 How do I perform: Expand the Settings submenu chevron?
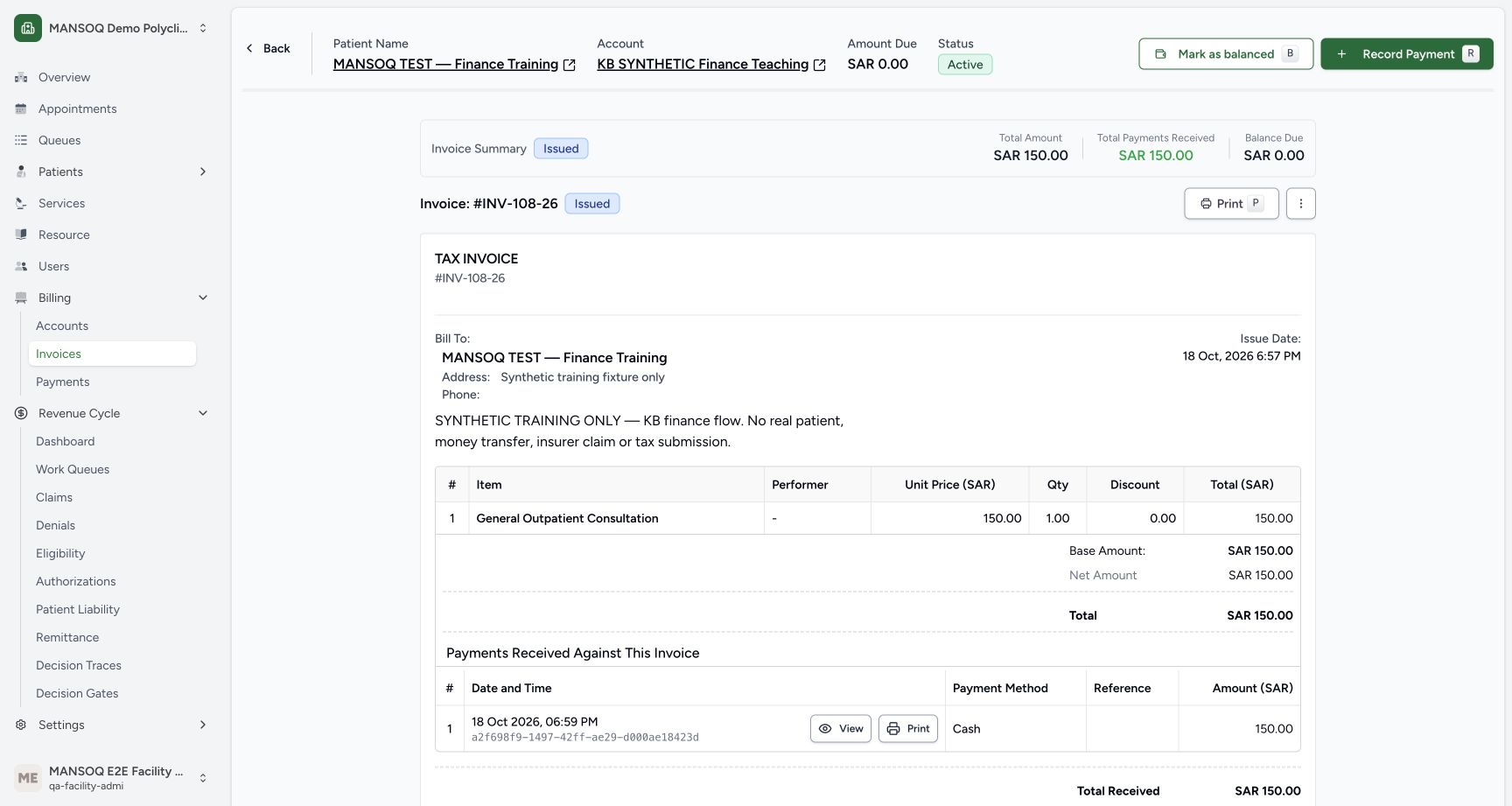point(203,725)
